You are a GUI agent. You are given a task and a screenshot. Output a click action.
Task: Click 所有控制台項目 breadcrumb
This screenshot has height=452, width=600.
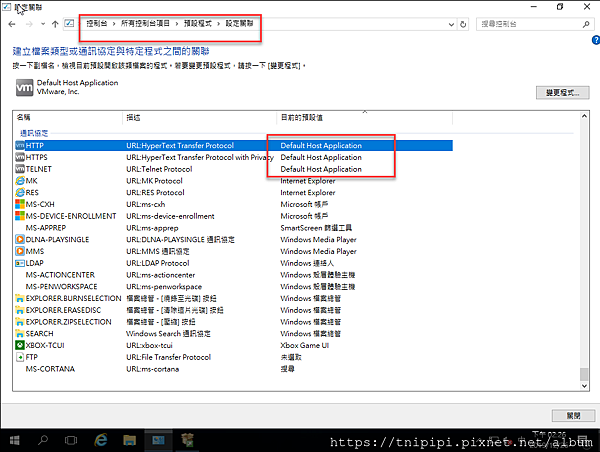coord(145,23)
